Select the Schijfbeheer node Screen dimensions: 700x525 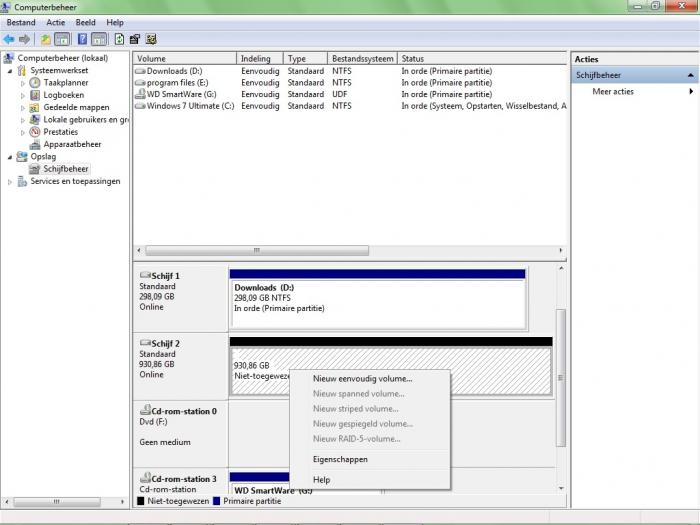(x=66, y=169)
